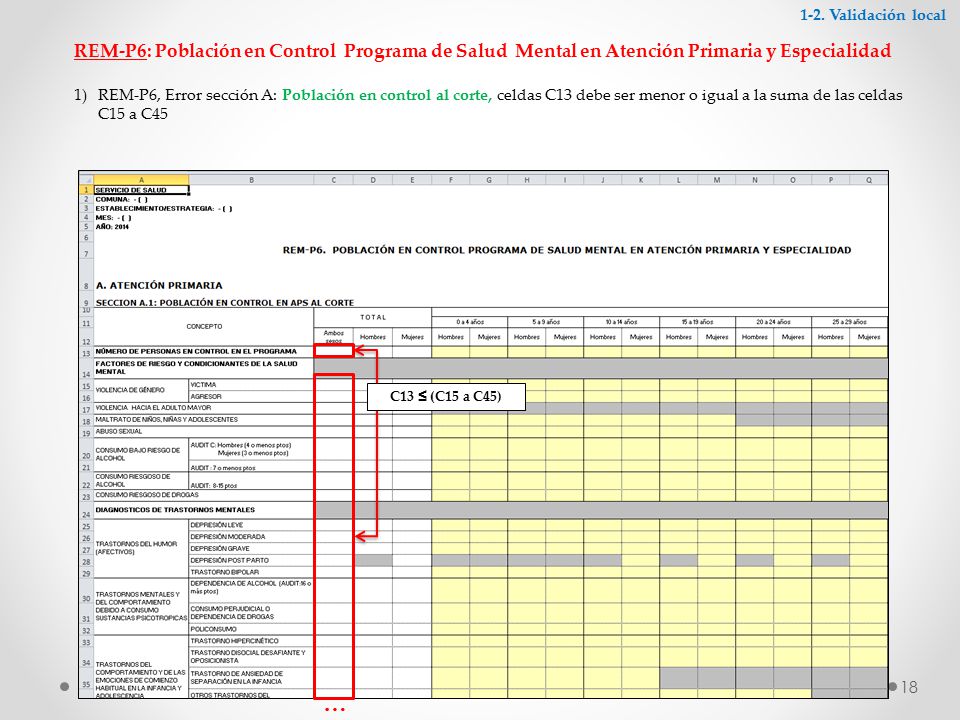Select the whole sheet via corner button
Screen dimensions: 960x720
(86, 180)
